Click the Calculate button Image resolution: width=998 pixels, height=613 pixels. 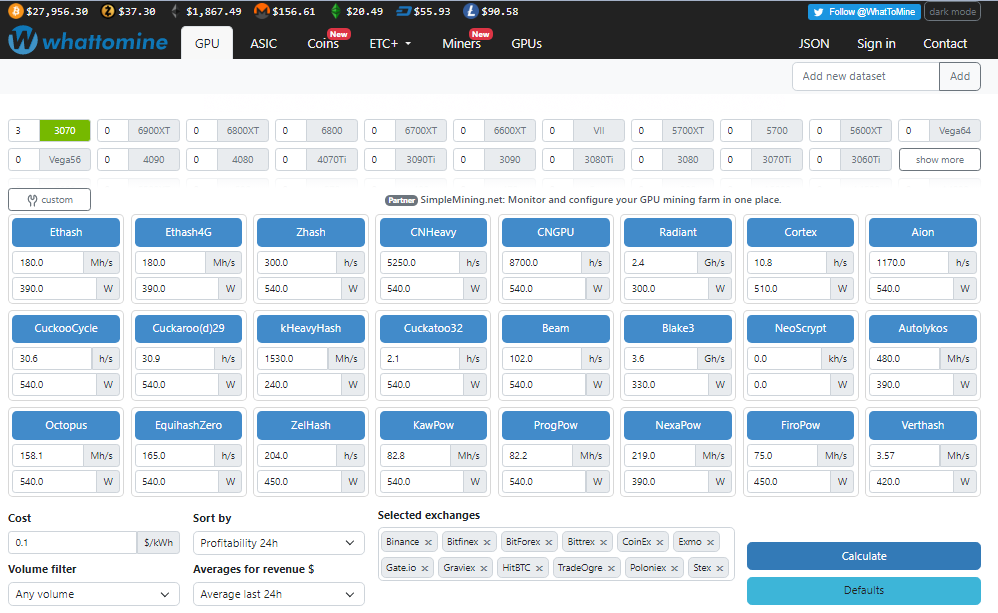click(864, 556)
